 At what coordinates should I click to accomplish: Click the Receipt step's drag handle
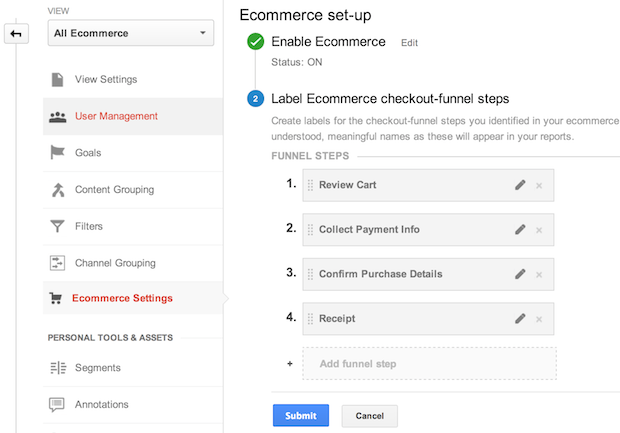pos(311,319)
